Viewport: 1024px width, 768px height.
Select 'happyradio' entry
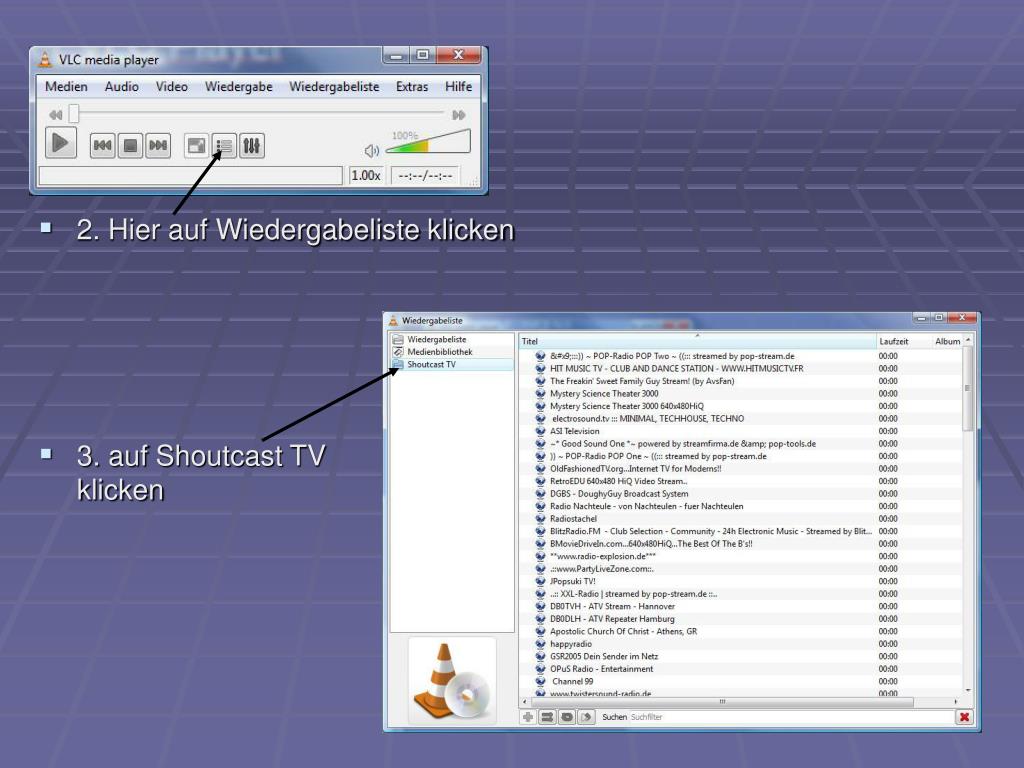[571, 644]
